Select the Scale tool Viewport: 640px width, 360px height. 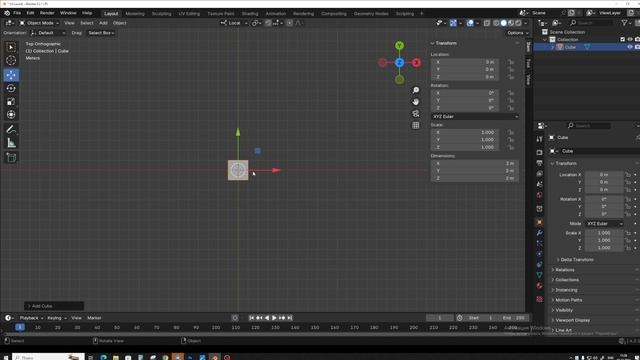click(x=11, y=102)
